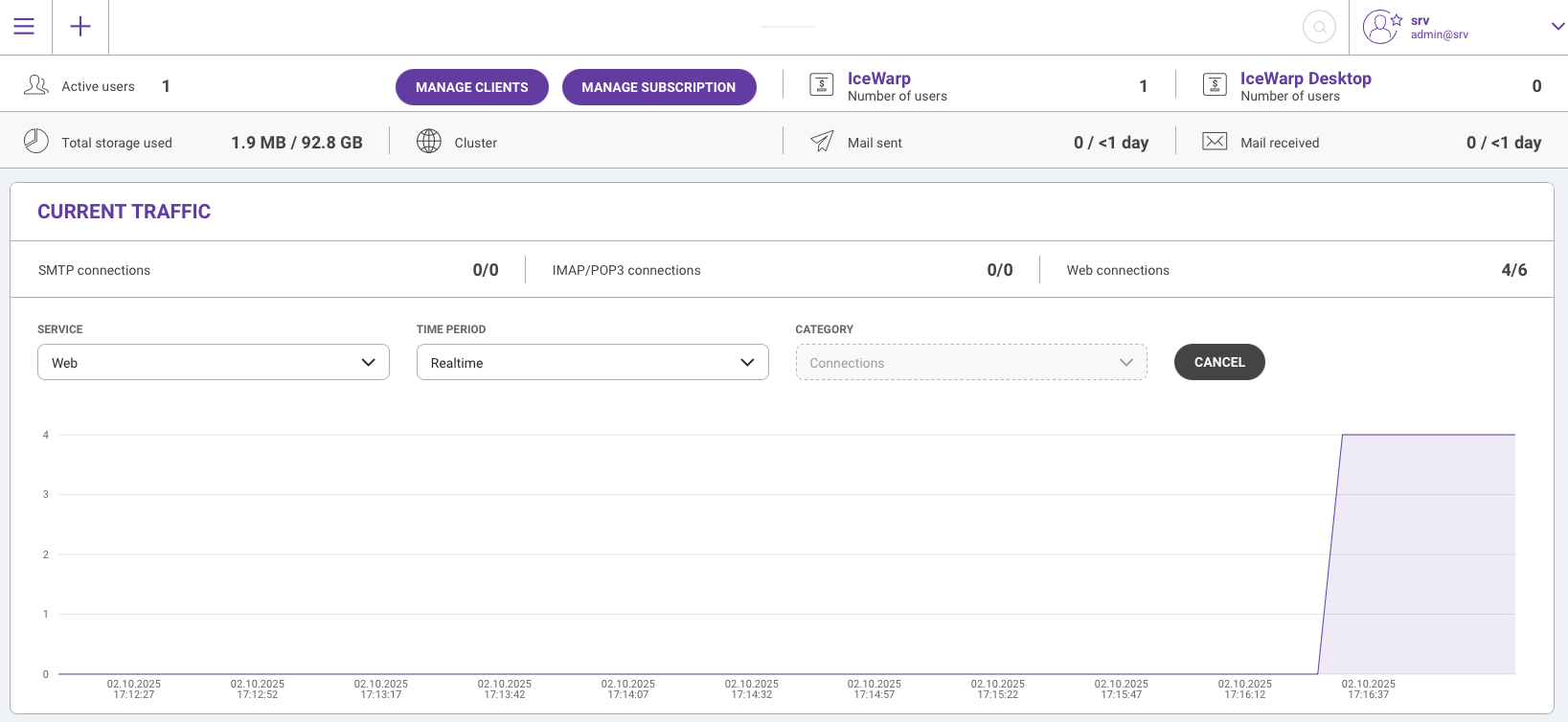Click the plus add-new icon
Viewport: 1568px width, 722px height.
coord(80,27)
